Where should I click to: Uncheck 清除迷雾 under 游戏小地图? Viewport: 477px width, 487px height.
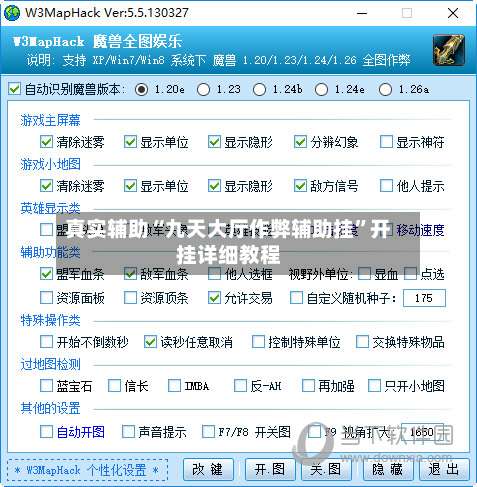tap(46, 186)
